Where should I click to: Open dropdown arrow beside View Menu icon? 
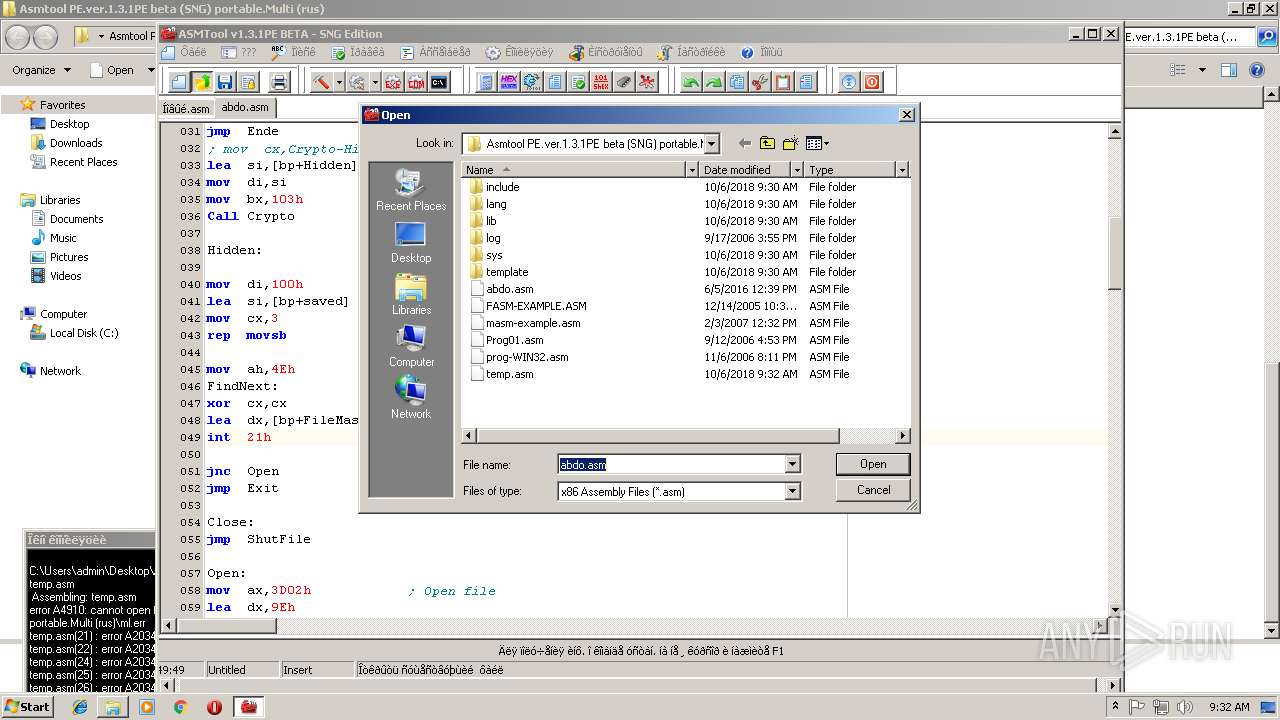(826, 143)
